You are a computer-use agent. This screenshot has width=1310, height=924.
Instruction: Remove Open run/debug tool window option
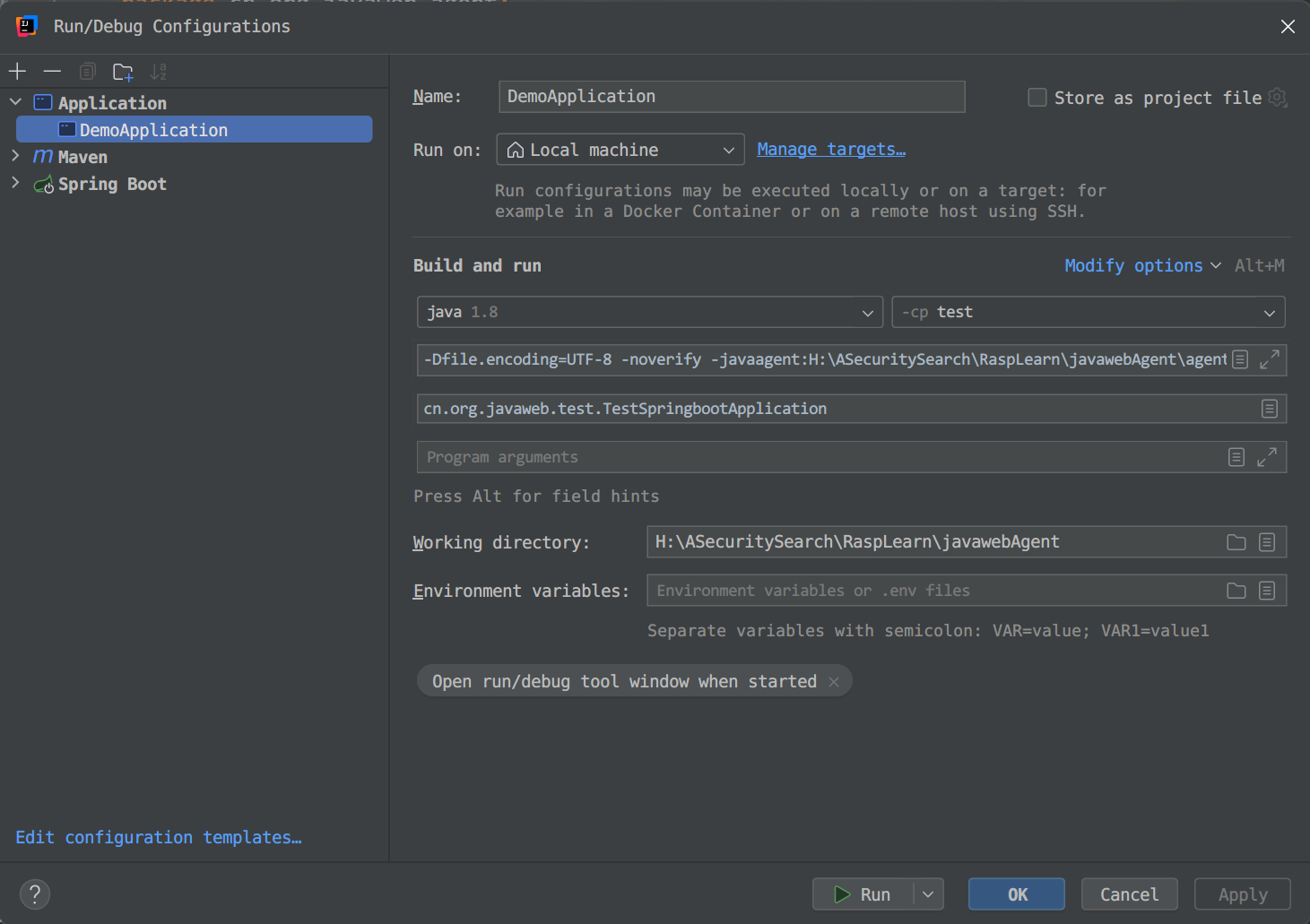coord(834,682)
